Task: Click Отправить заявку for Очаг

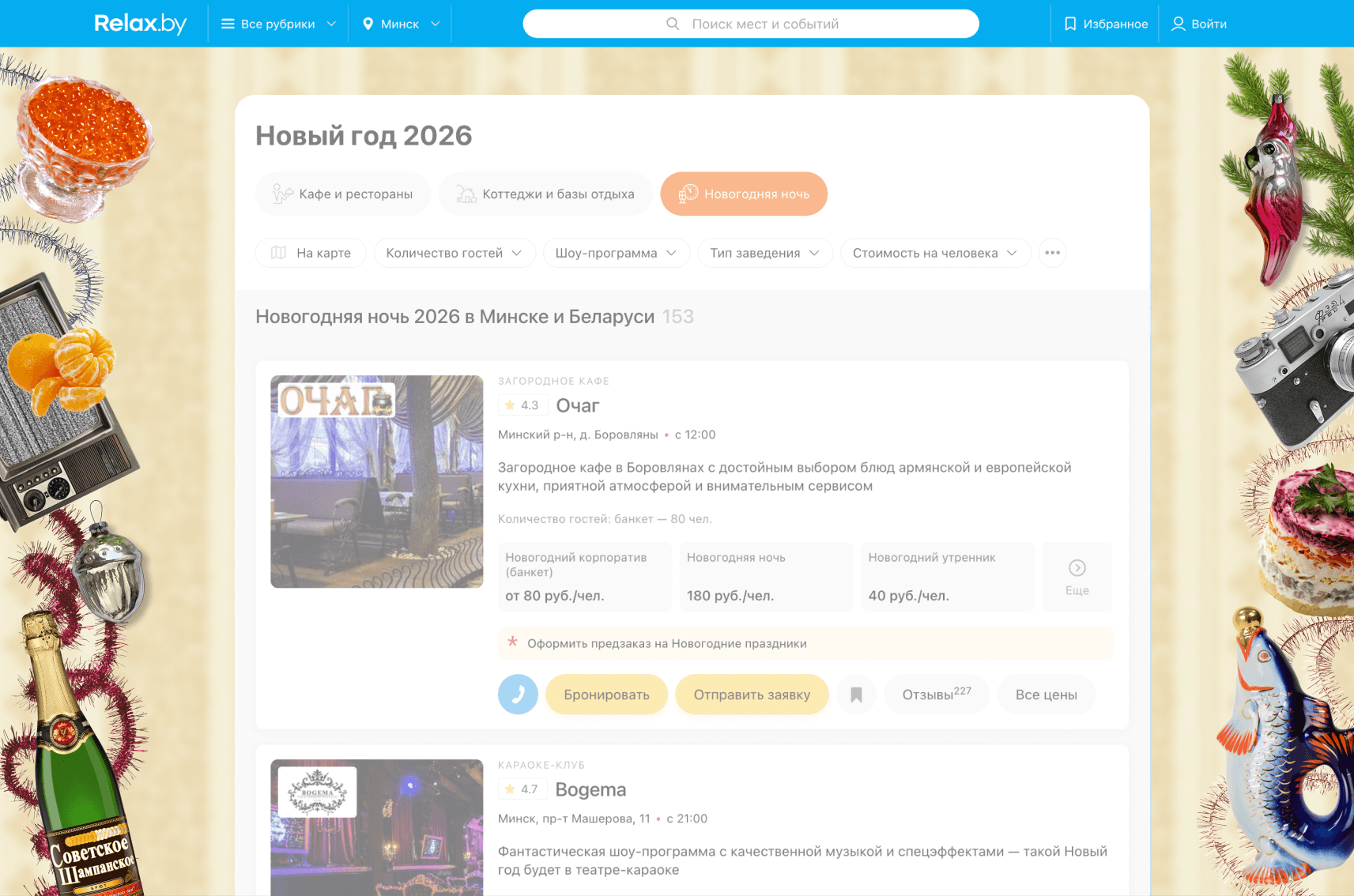Action: tap(752, 695)
